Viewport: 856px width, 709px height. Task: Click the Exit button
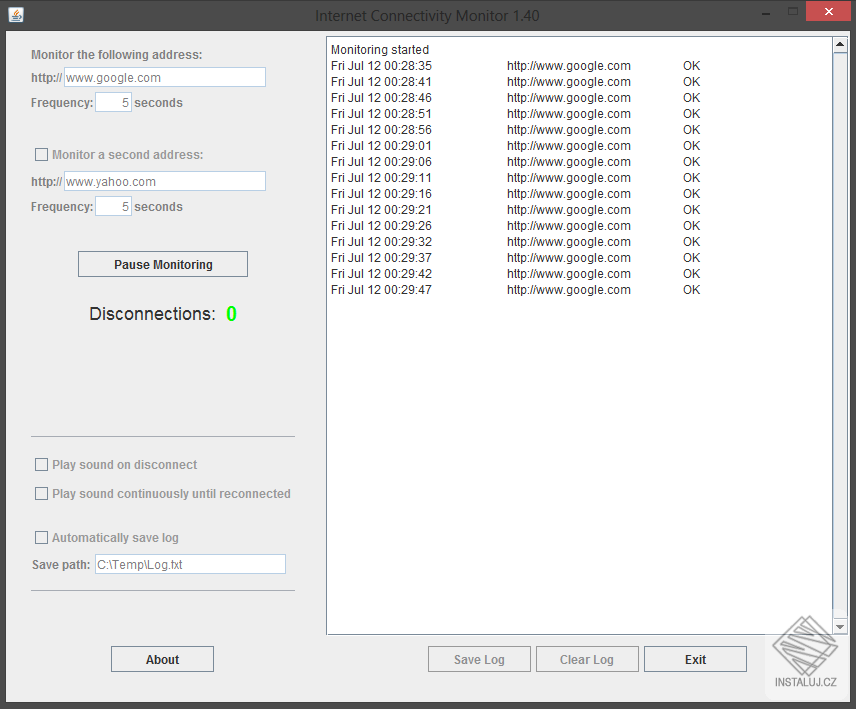695,658
